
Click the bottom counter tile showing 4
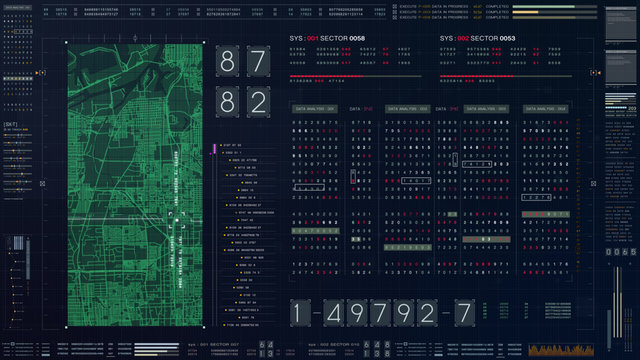333,313
